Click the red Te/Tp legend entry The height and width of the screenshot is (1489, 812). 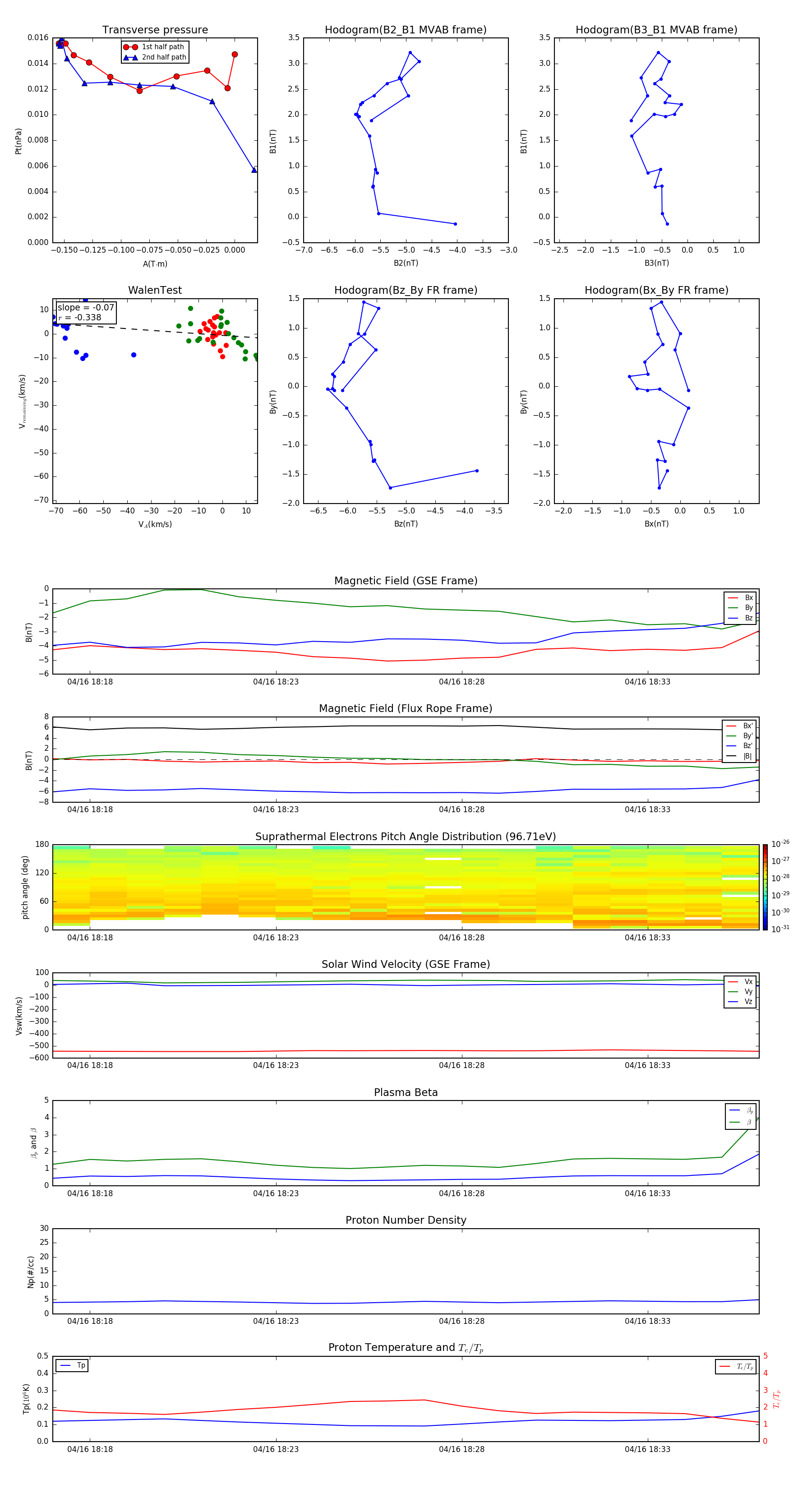tap(735, 1366)
